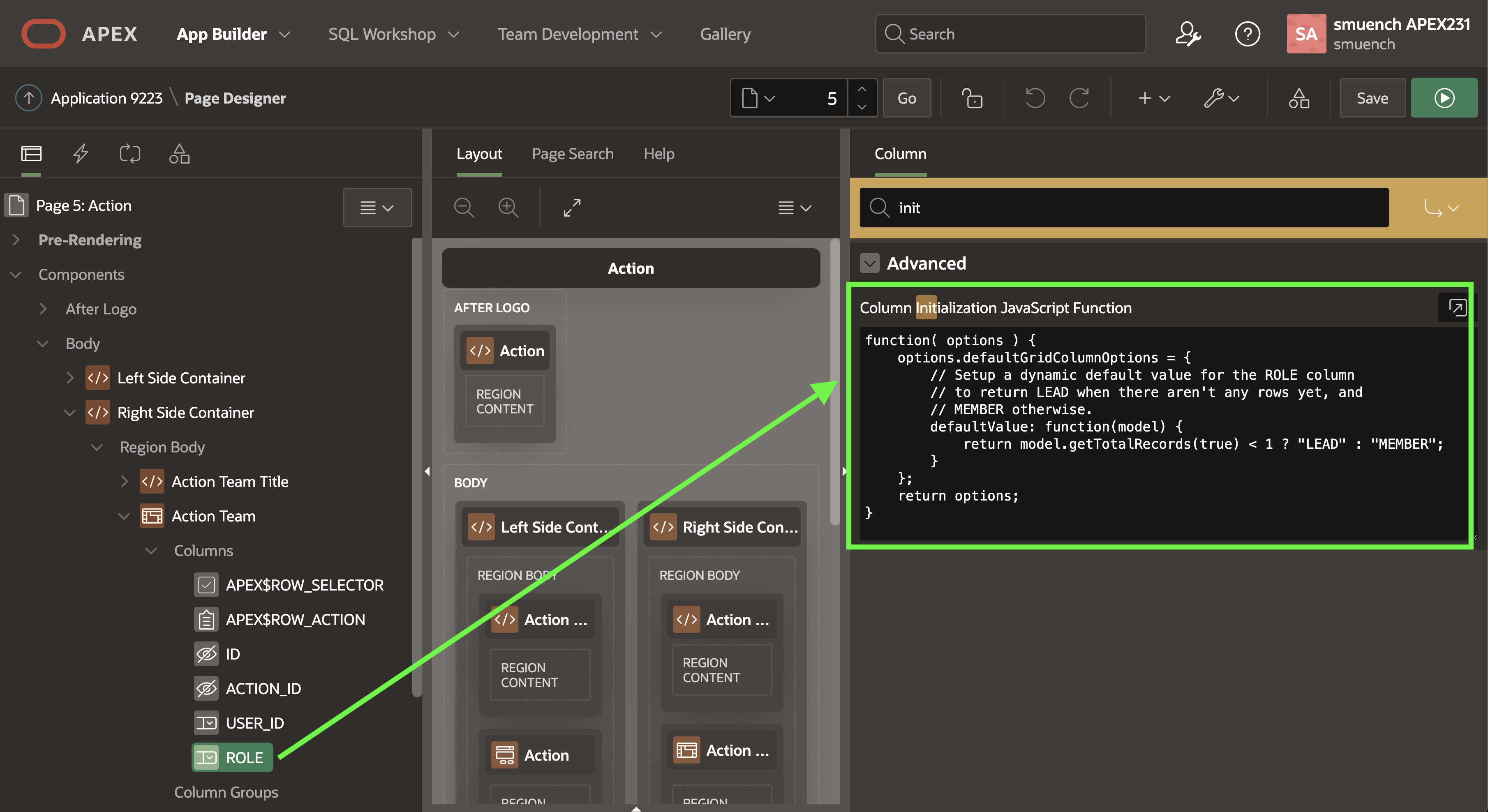Switch to the Page Search tab
Screen dimensions: 1488x812
pos(573,154)
